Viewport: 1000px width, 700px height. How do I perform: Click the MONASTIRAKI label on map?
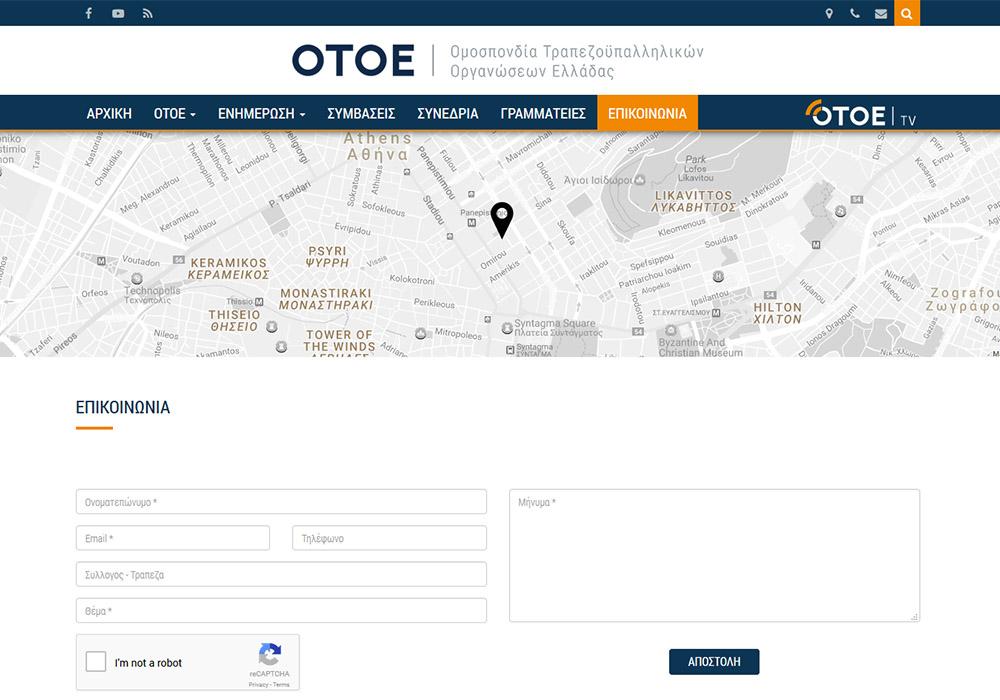326,299
